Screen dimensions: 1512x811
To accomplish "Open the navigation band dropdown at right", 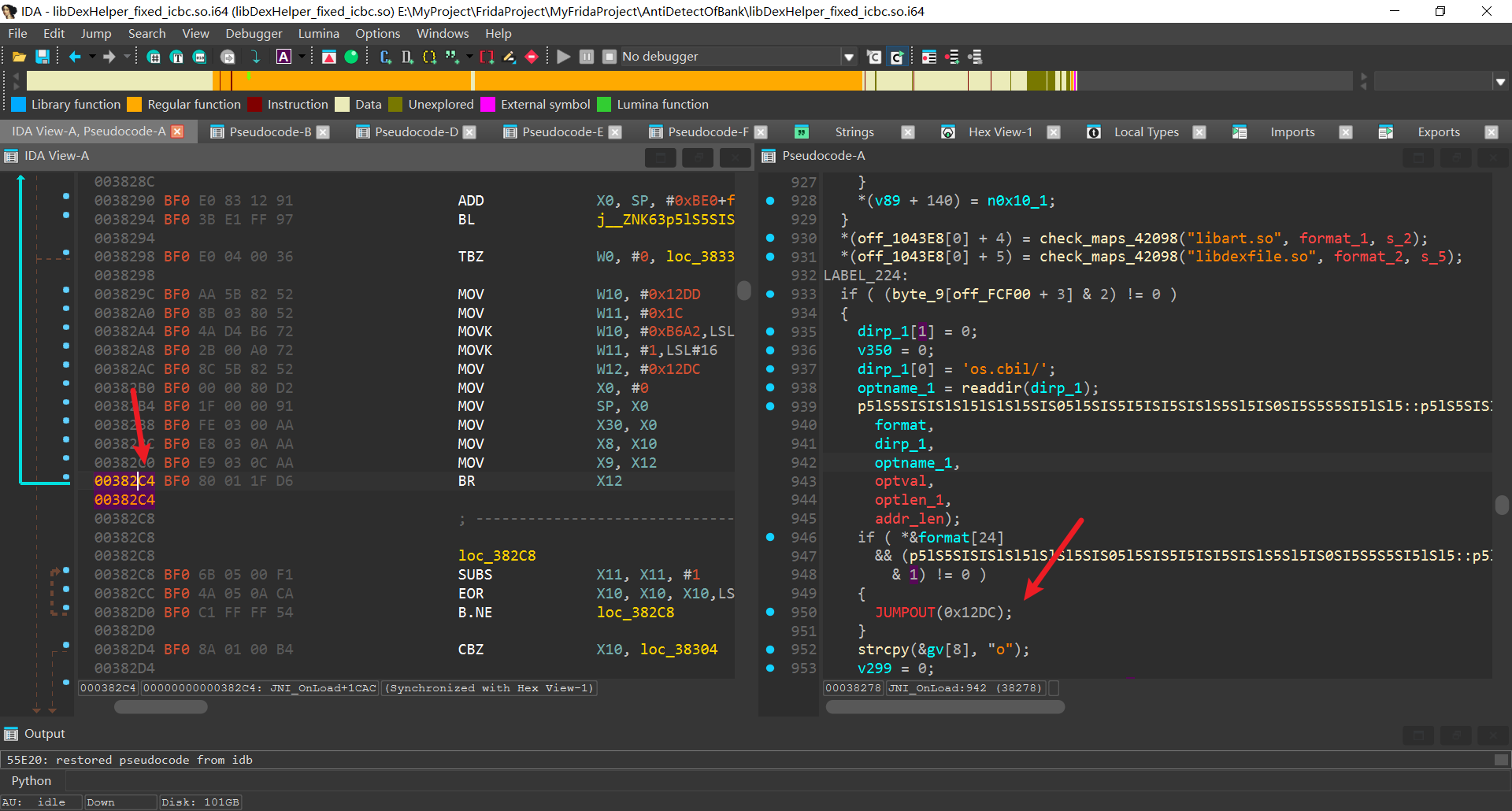I will pos(1500,82).
